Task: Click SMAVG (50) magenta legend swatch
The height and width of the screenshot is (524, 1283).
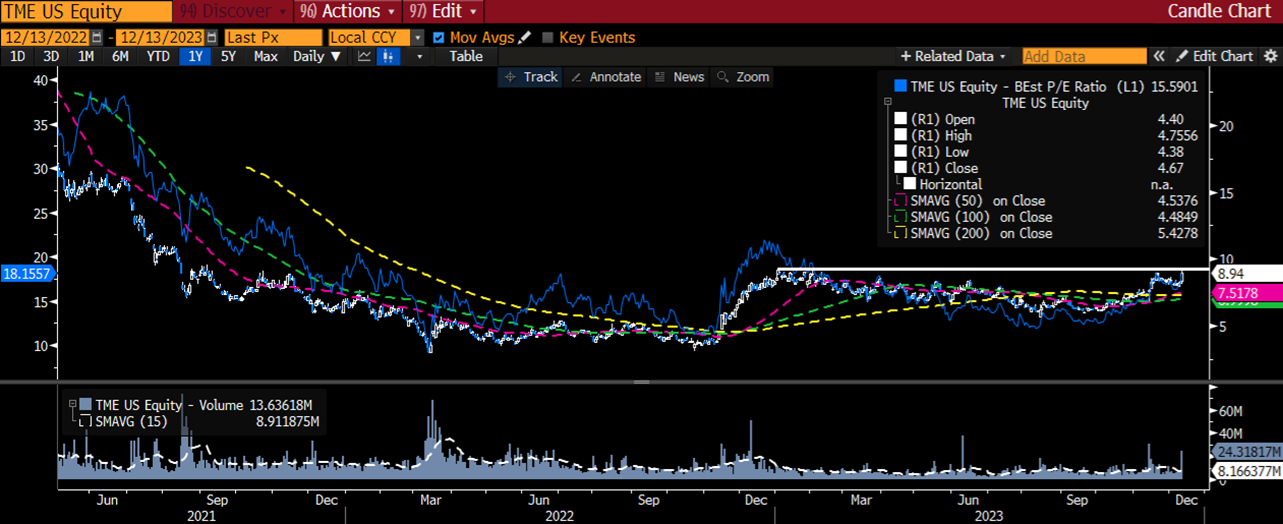Action: (901, 200)
